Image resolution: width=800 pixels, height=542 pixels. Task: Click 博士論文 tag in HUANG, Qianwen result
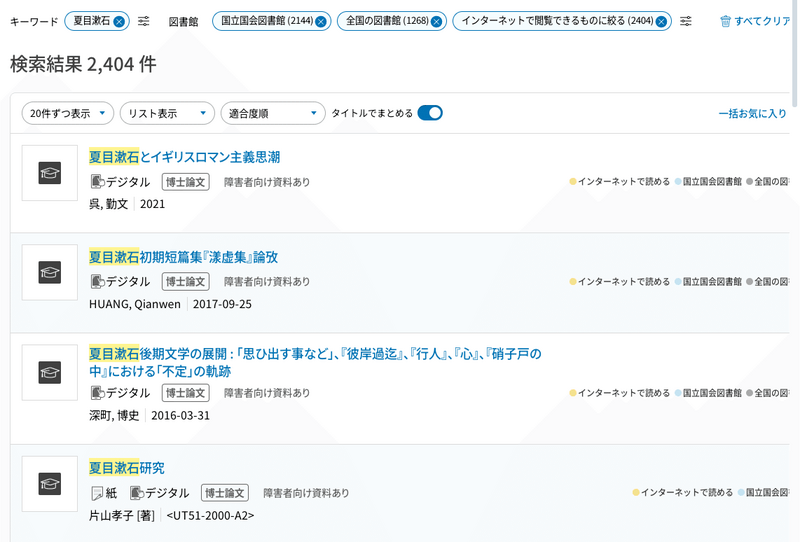click(x=186, y=281)
